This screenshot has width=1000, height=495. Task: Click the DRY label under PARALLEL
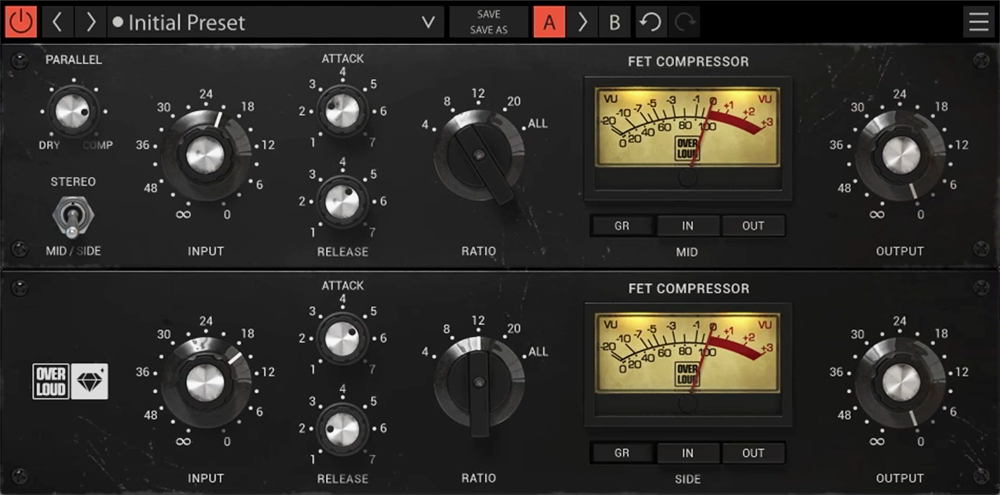(49, 145)
